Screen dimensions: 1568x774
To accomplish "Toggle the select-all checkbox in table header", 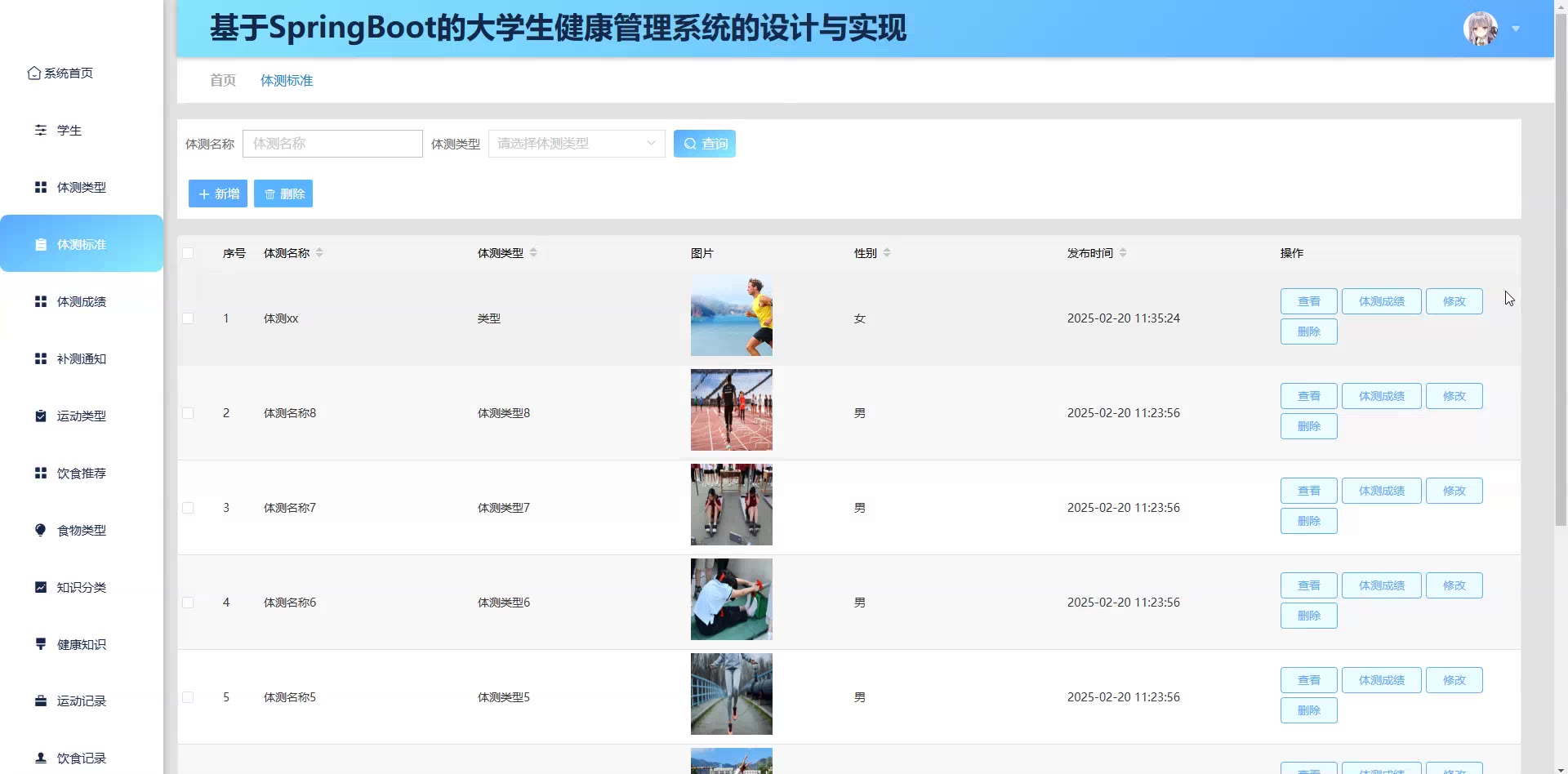I will pos(188,253).
